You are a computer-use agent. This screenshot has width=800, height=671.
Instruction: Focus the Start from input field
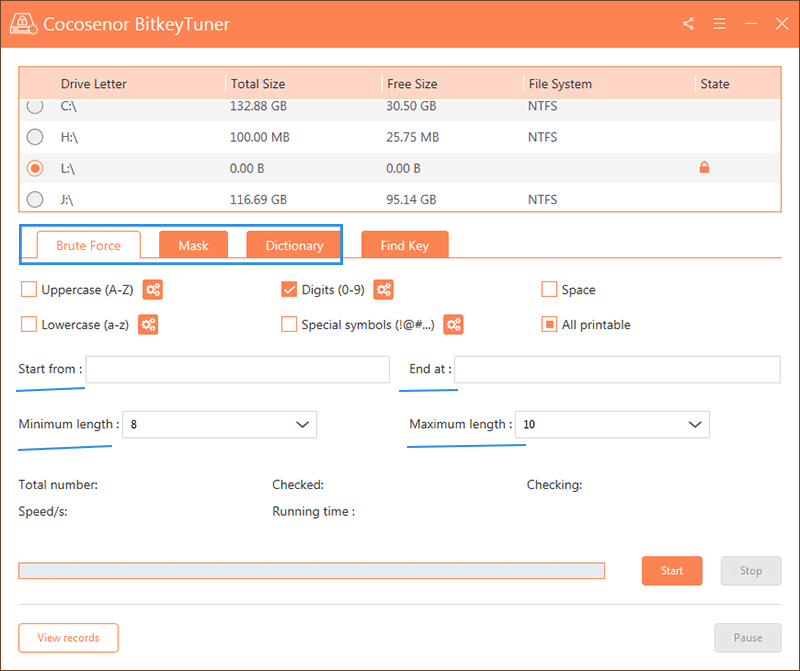tap(238, 369)
